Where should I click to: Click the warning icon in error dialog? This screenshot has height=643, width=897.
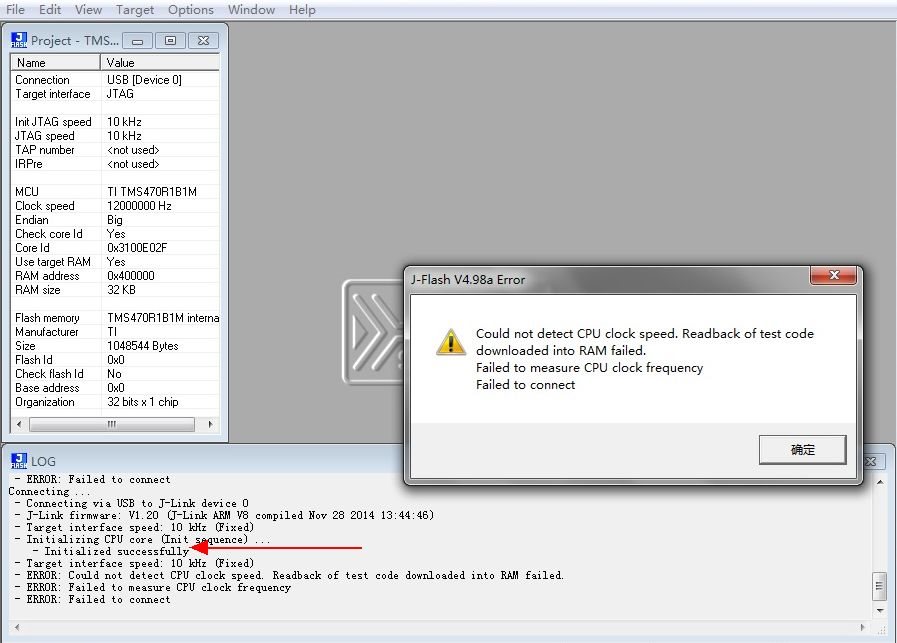point(451,342)
